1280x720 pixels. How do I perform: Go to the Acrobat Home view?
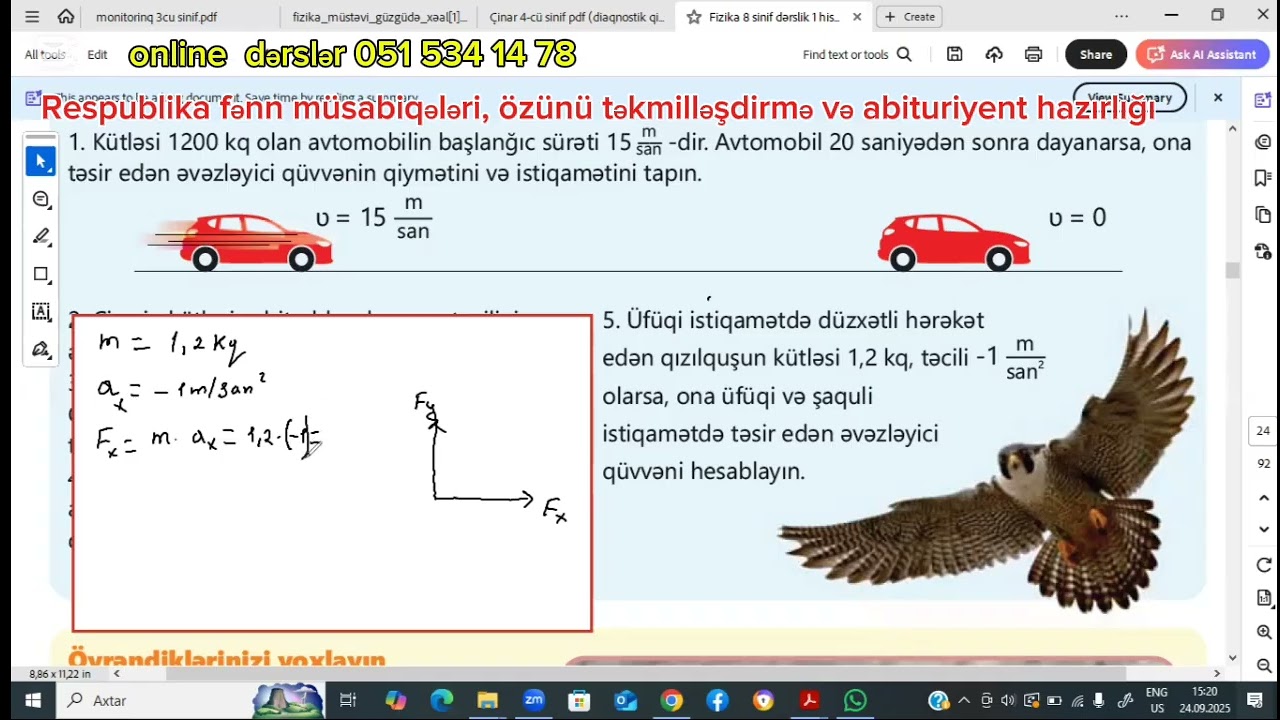pyautogui.click(x=66, y=16)
